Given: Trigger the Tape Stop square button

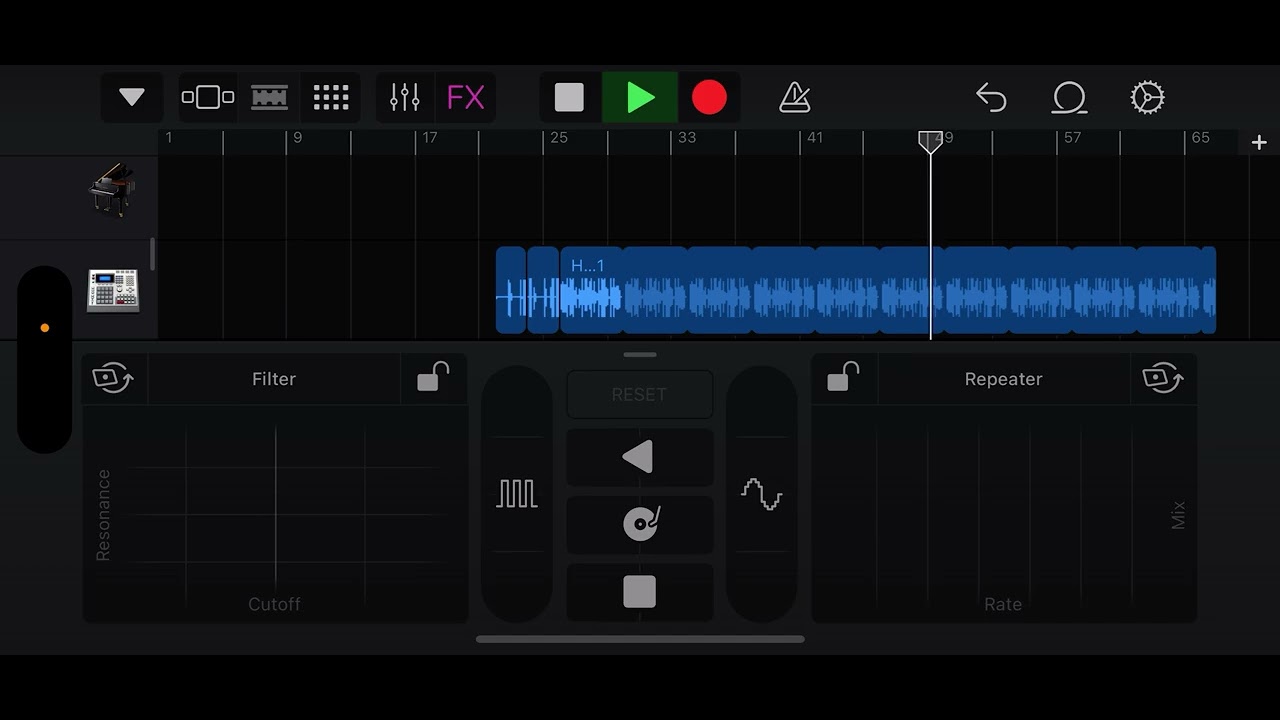Looking at the screenshot, I should pos(640,592).
